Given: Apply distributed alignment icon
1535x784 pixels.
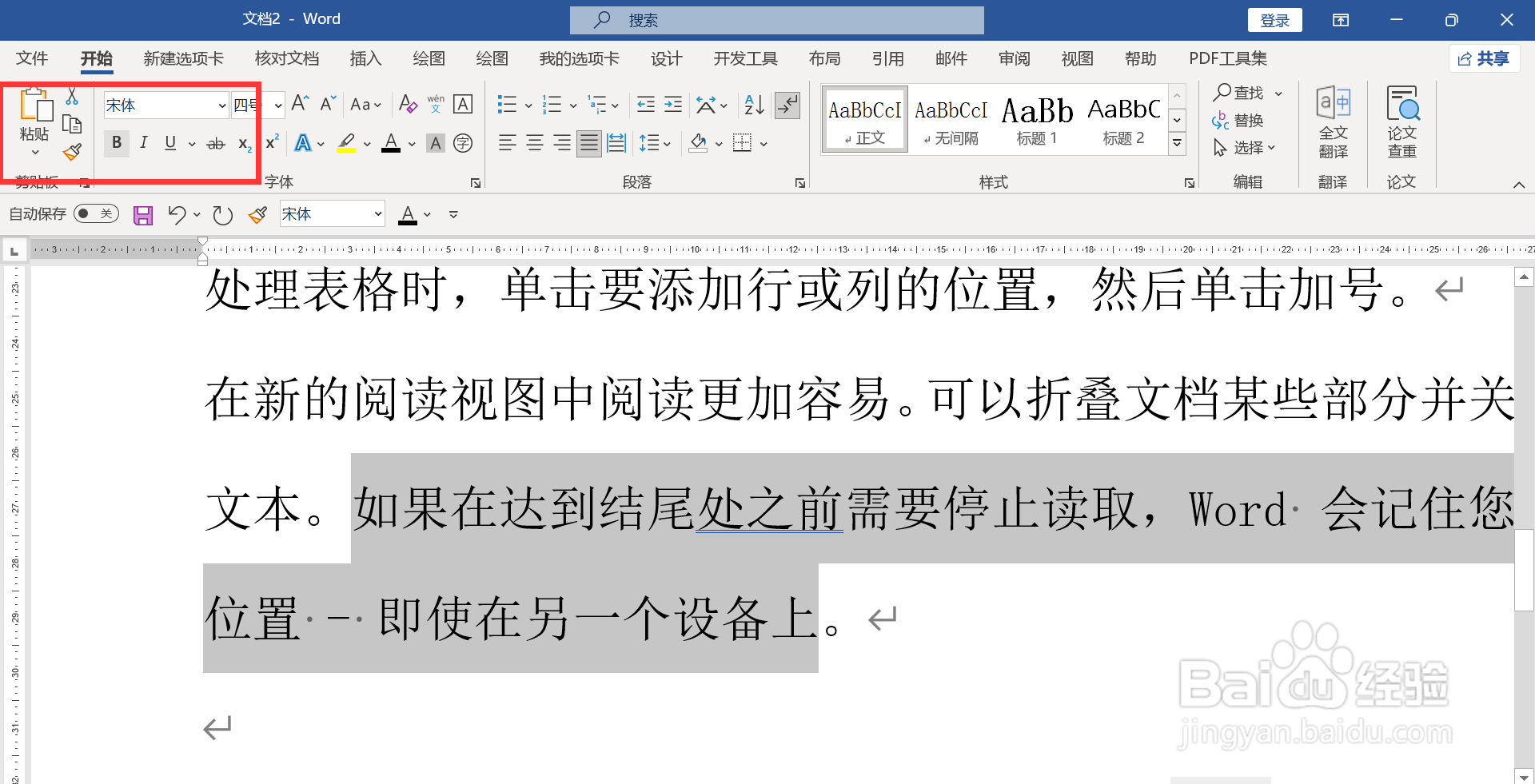Looking at the screenshot, I should coord(616,143).
